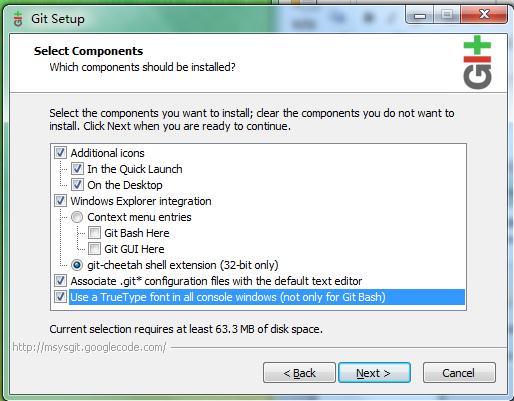This screenshot has width=514, height=401.
Task: Click the Git Setup title bar icon
Action: click(x=18, y=19)
